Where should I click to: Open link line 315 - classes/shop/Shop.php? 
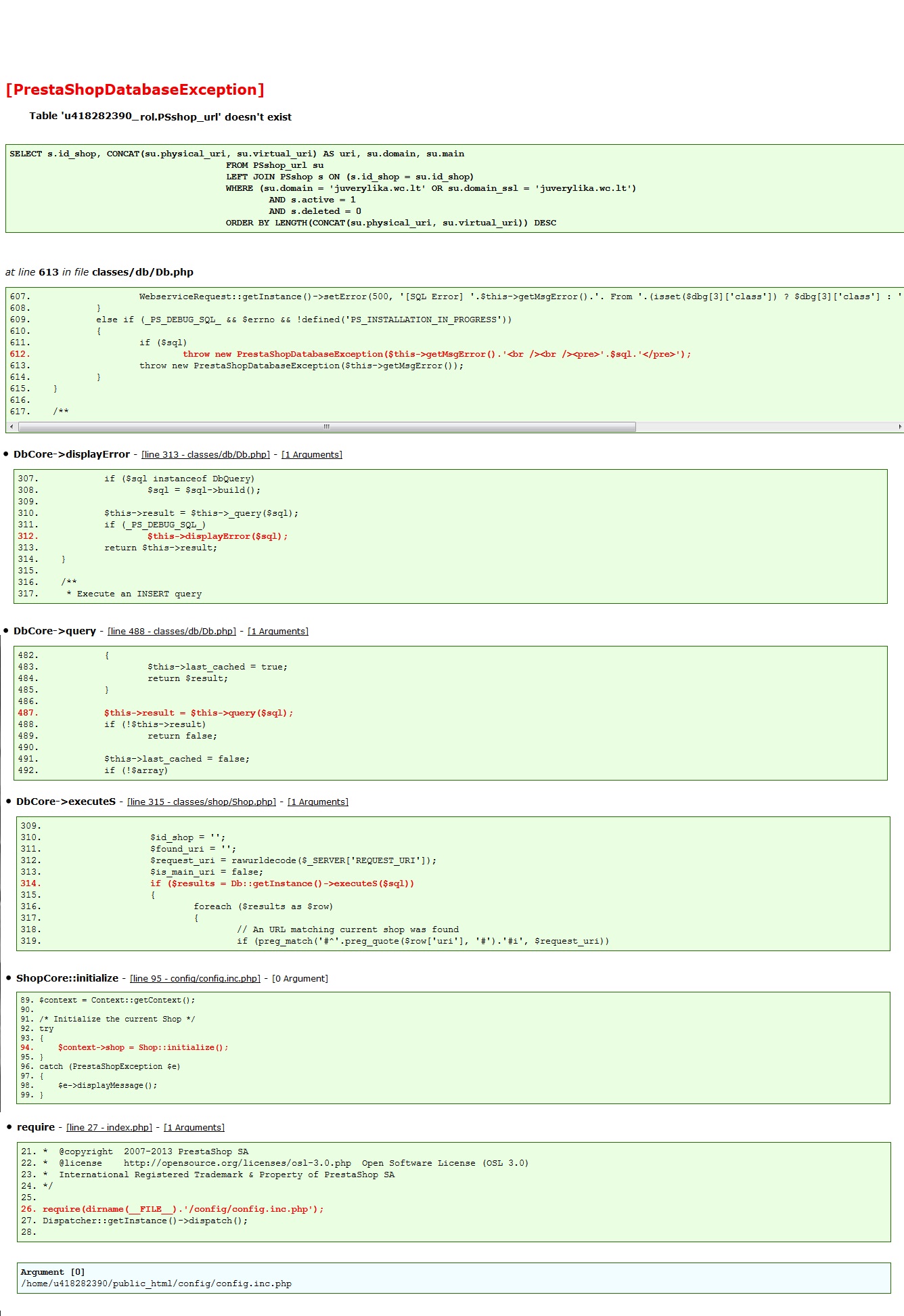click(x=202, y=802)
